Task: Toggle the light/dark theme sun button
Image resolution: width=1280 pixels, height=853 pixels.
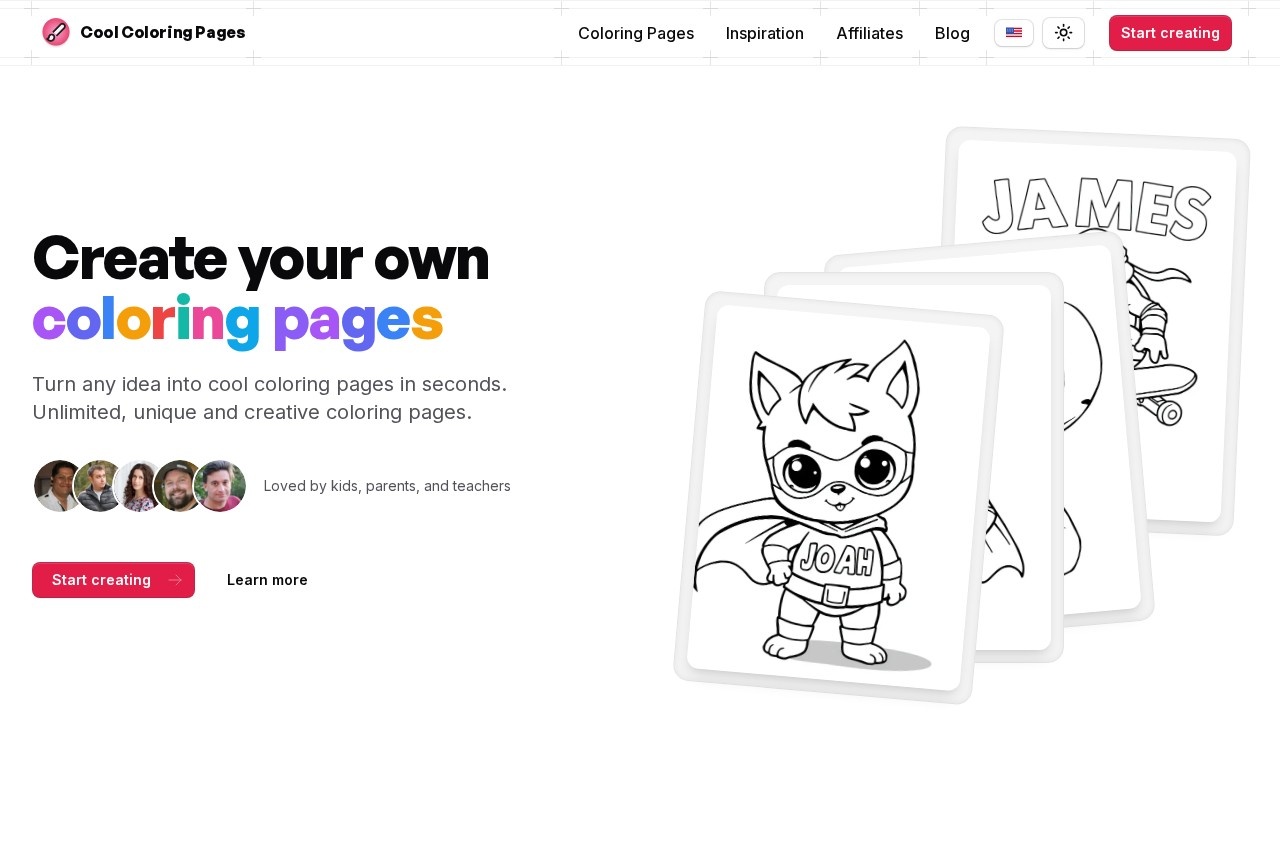Action: [x=1063, y=33]
